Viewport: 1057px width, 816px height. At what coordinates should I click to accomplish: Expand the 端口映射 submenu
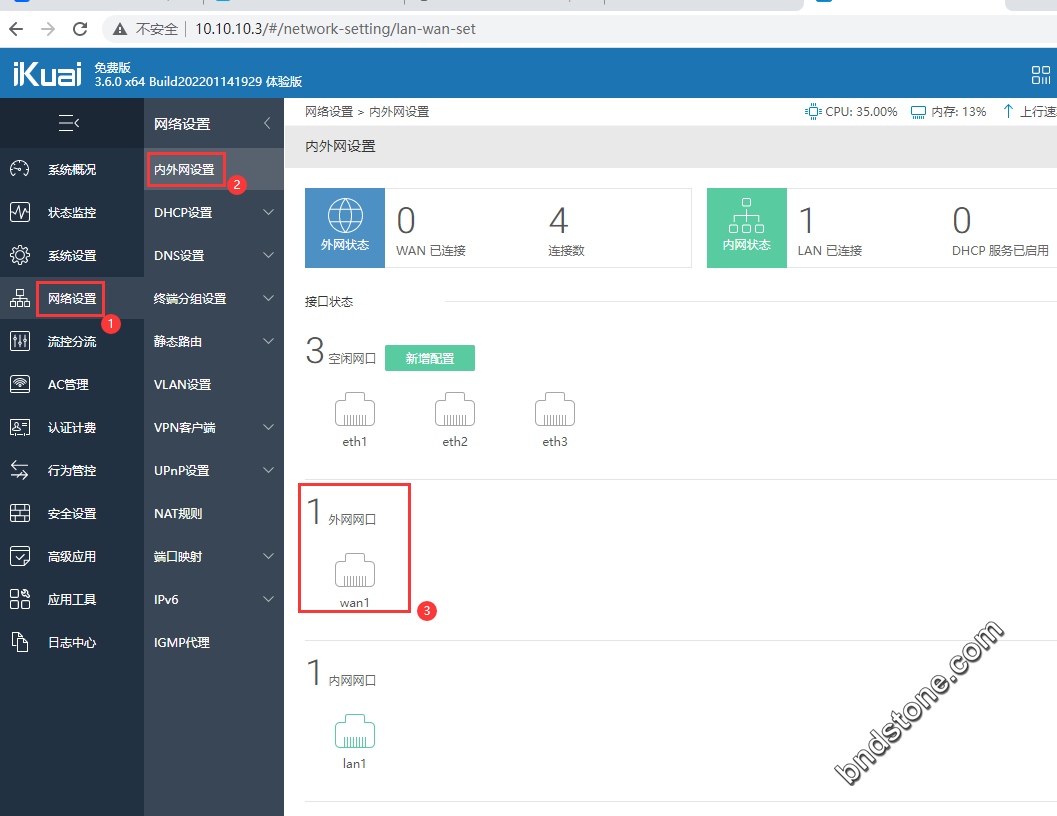pos(268,556)
